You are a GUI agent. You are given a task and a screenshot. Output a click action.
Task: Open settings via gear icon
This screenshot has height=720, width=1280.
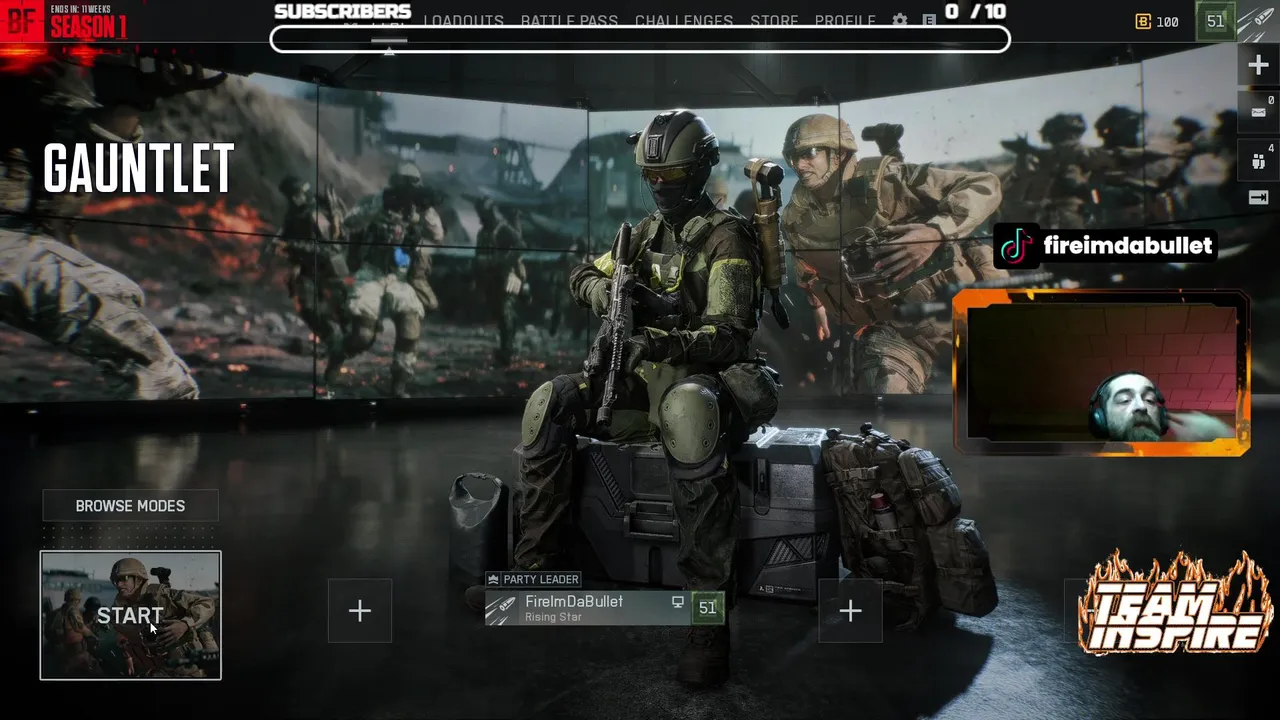tap(900, 20)
